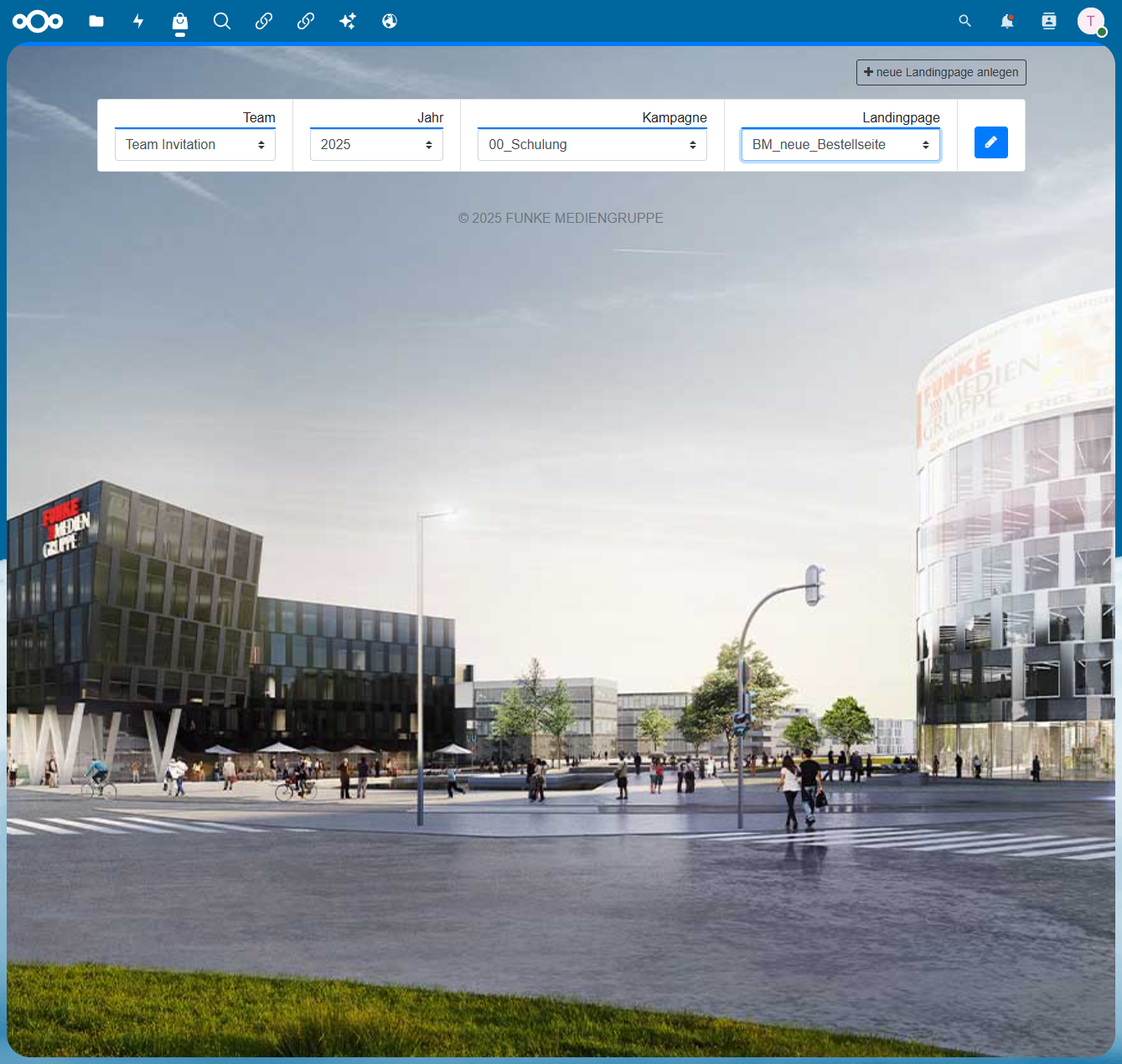Click the Jahr label text
Screen dimensions: 1122x1064
point(431,117)
